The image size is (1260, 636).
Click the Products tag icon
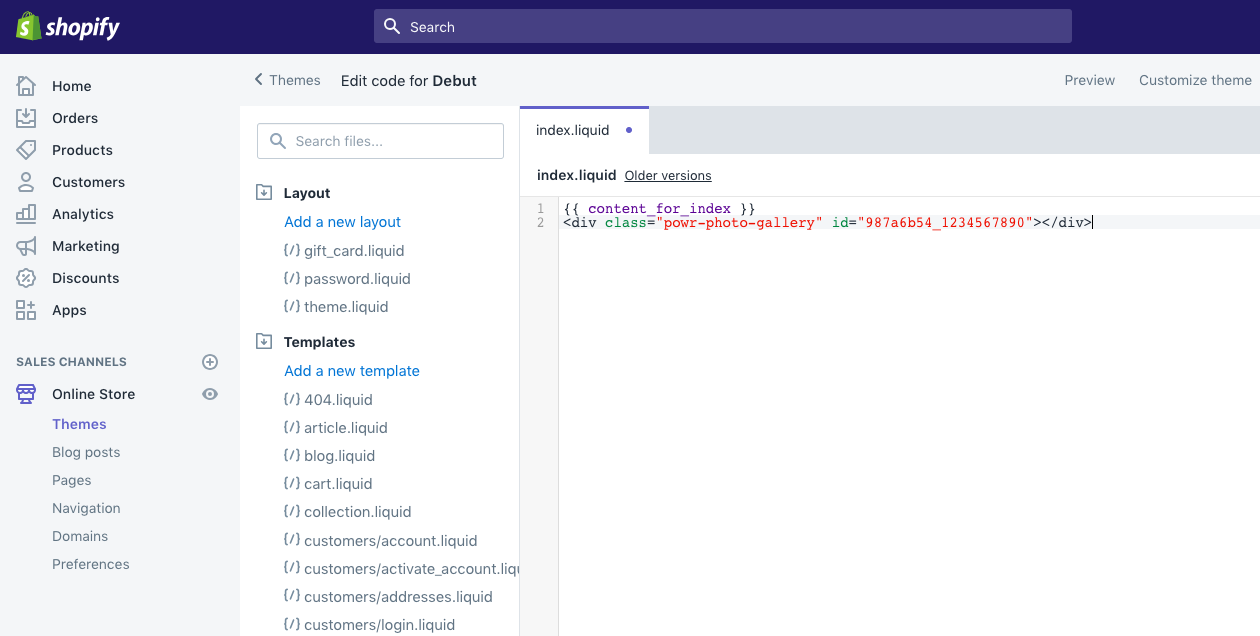point(26,150)
